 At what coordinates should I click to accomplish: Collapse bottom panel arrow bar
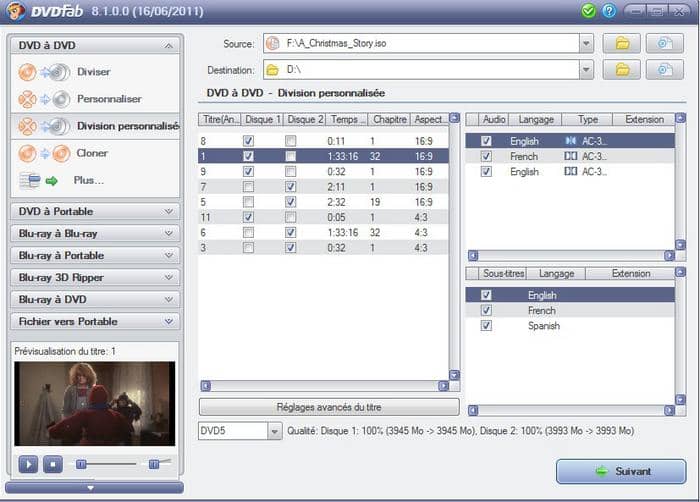pos(95,487)
